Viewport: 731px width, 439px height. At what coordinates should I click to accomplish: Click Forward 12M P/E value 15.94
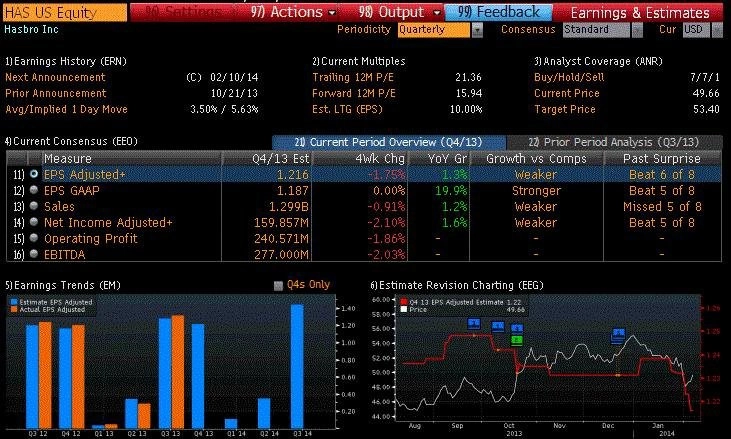tap(469, 93)
